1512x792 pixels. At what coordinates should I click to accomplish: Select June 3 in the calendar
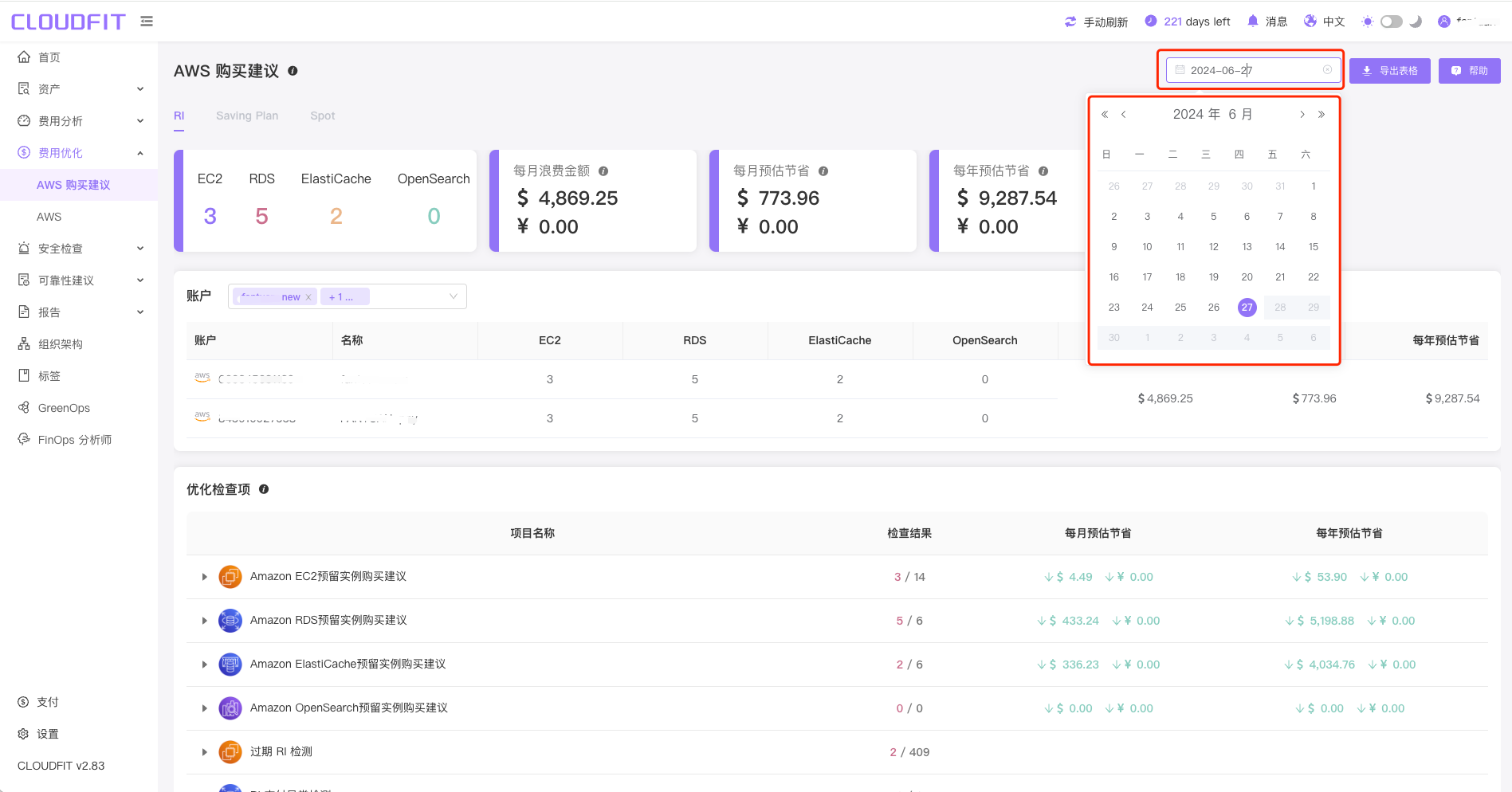click(1147, 217)
